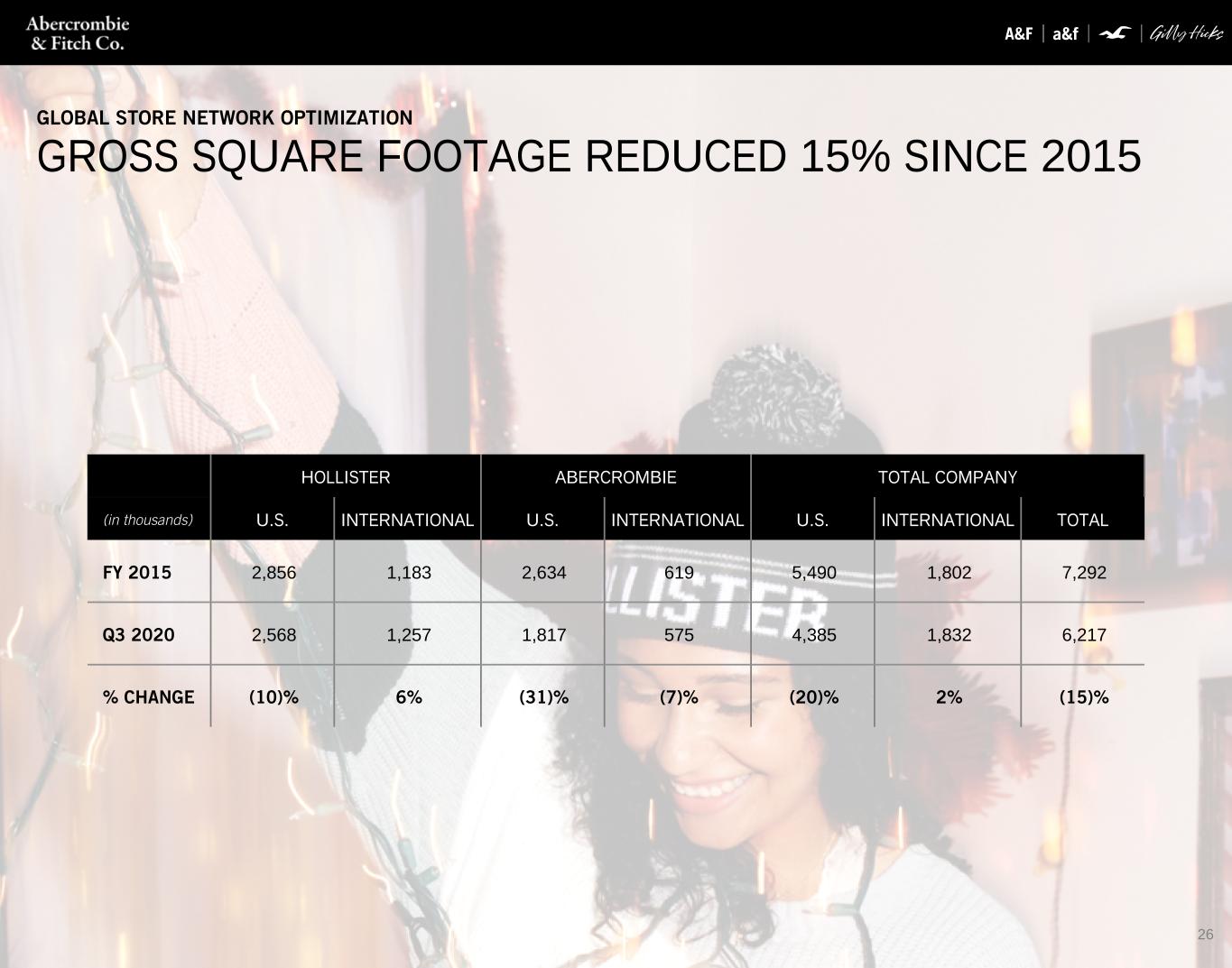Image resolution: width=1232 pixels, height=968 pixels.
Task: Select the 'Gross Square Footage Reduced 15%' headline
Action: tap(589, 157)
